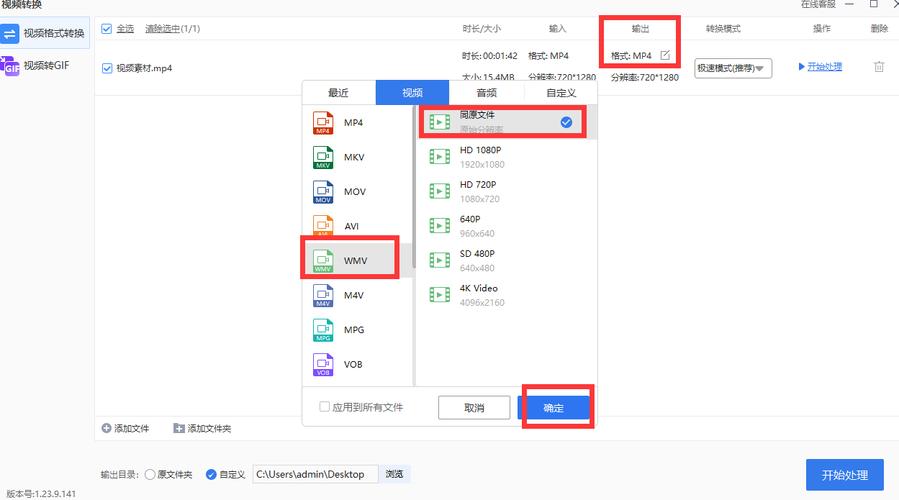This screenshot has width=899, height=500.
Task: Enable 应用到所有文件 checkbox
Action: pos(324,407)
